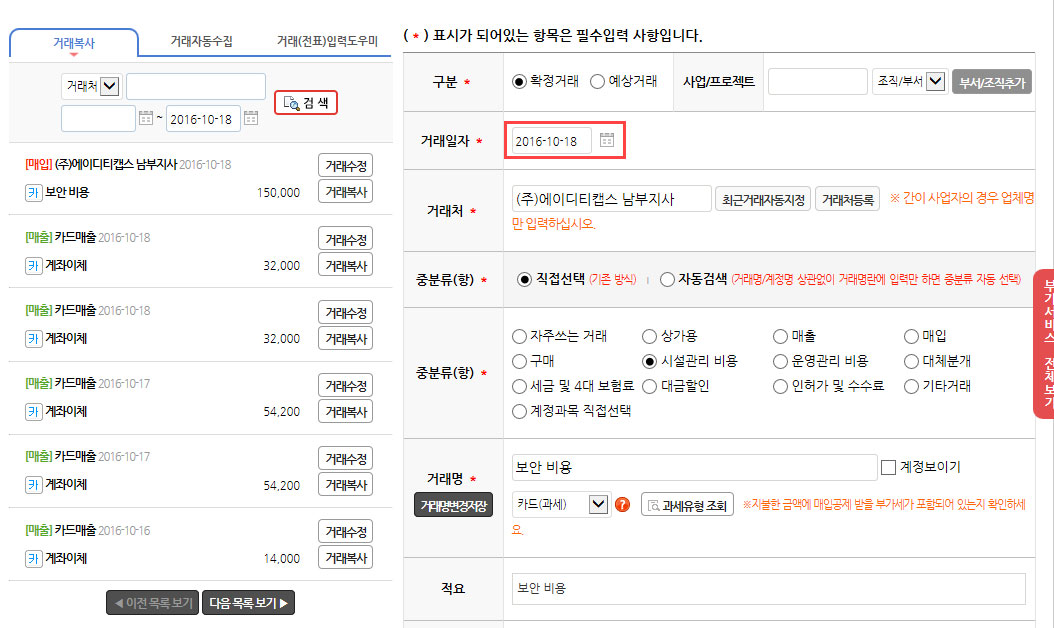The width and height of the screenshot is (1054, 628).
Task: Click the 거래처 search text field
Action: pyautogui.click(x=196, y=87)
